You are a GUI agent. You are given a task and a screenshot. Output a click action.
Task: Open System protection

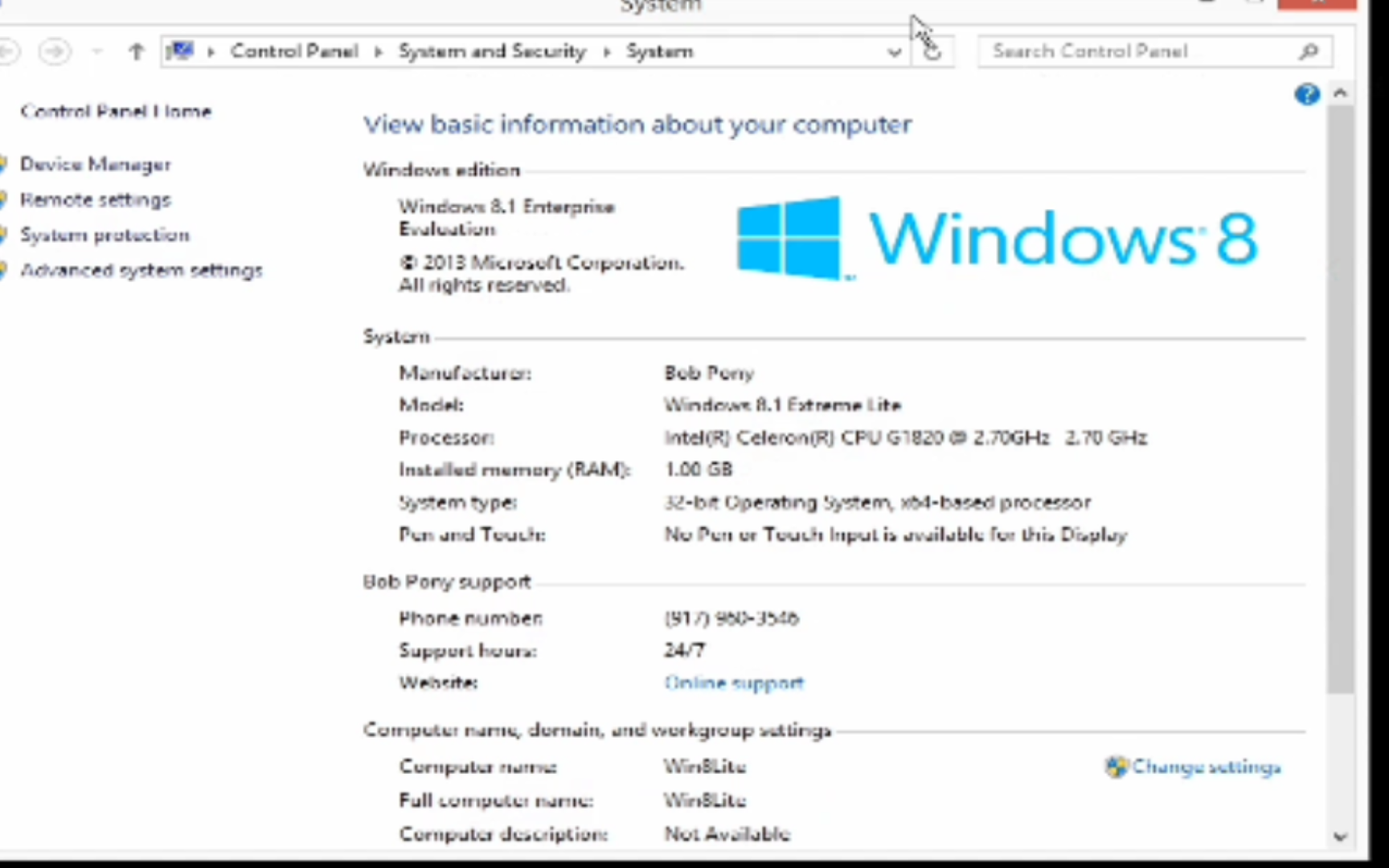click(x=105, y=235)
